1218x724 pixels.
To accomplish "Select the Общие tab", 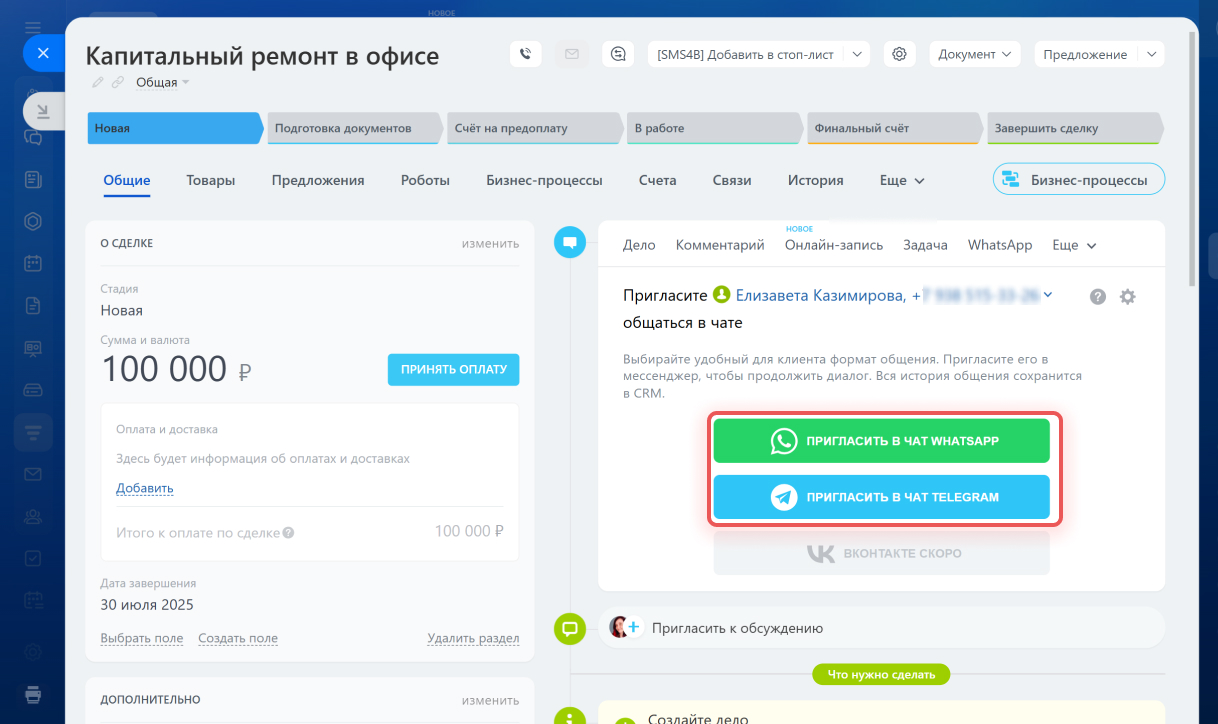I will [127, 180].
